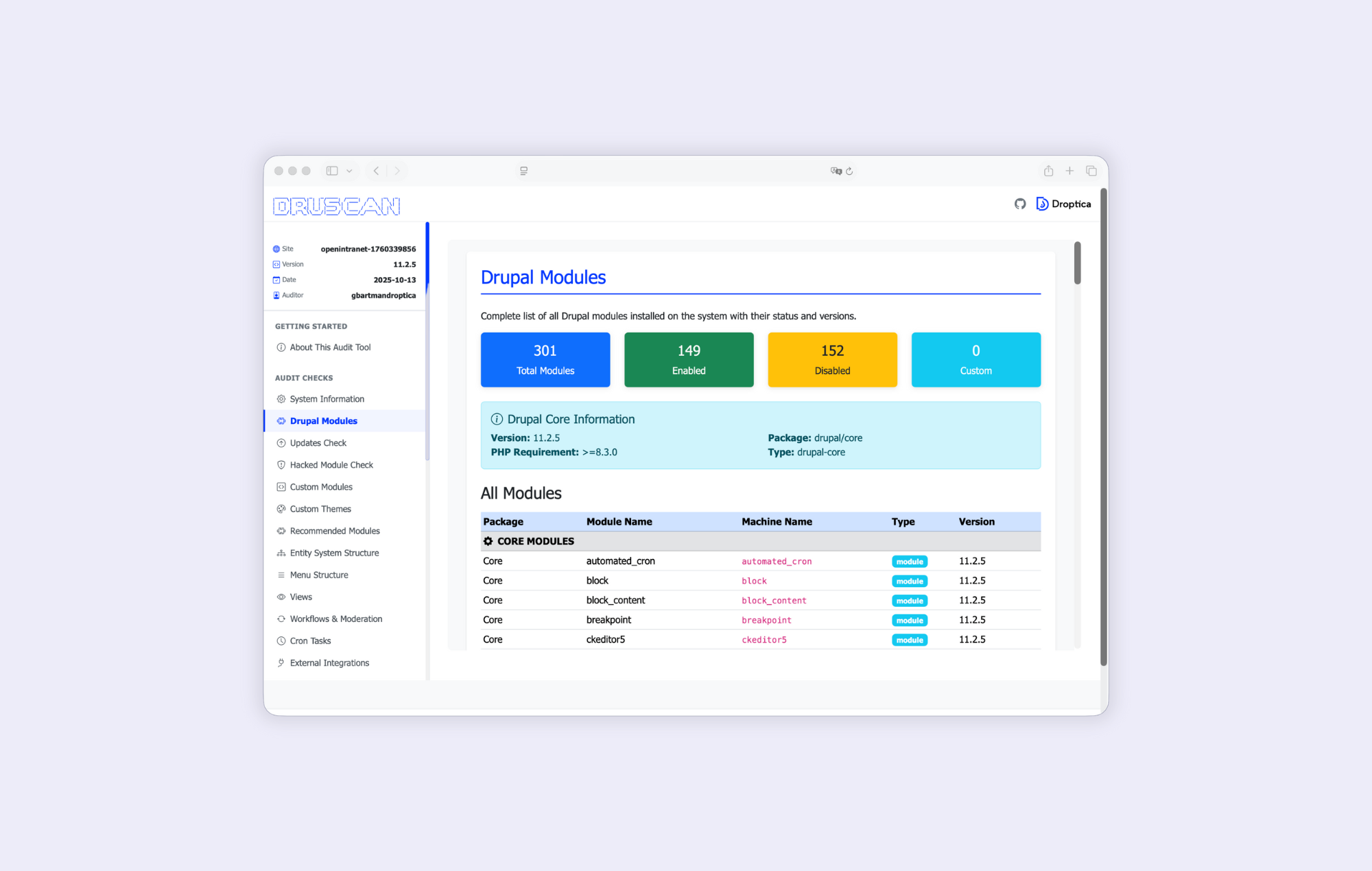This screenshot has height=871, width=1372.
Task: Select Updates Check in sidebar
Action: click(318, 443)
